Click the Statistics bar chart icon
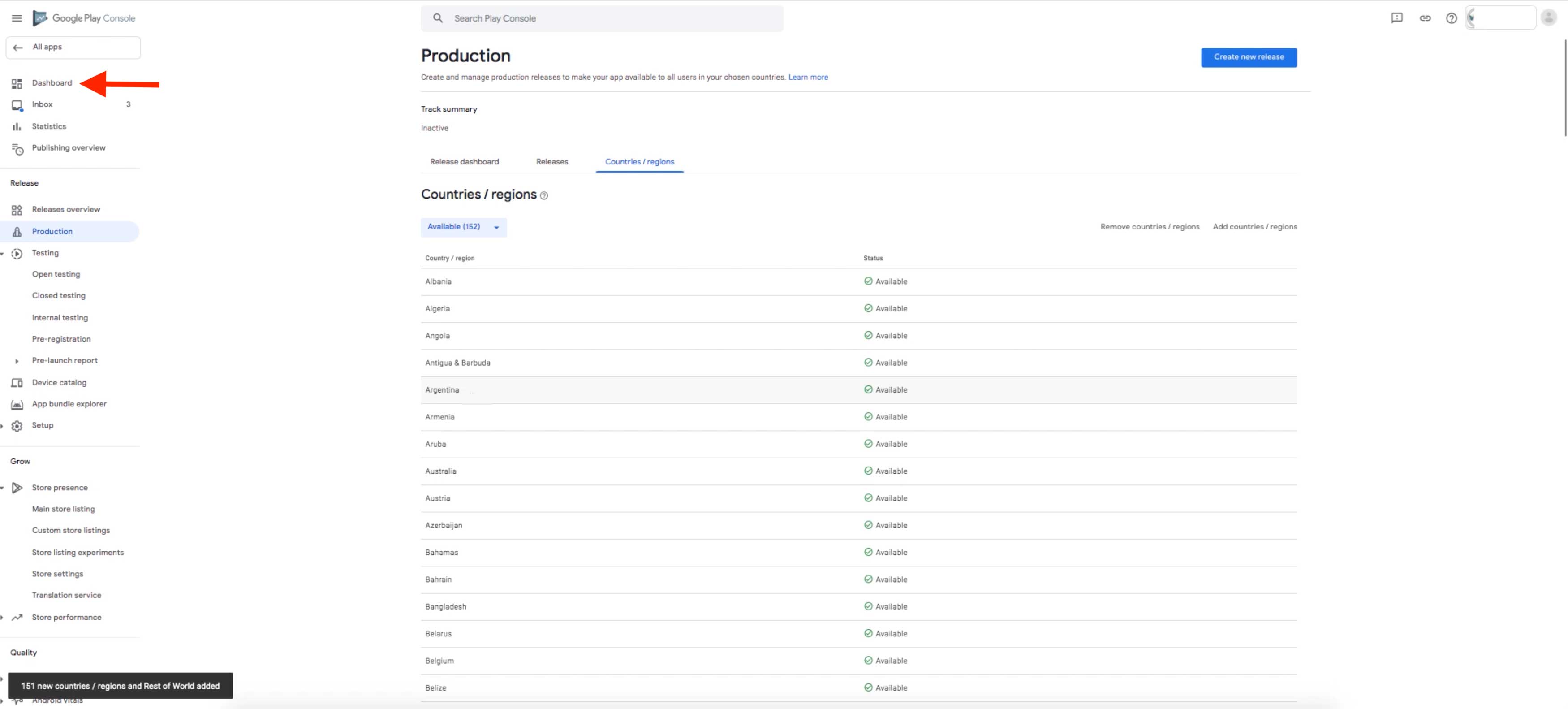 click(x=17, y=127)
